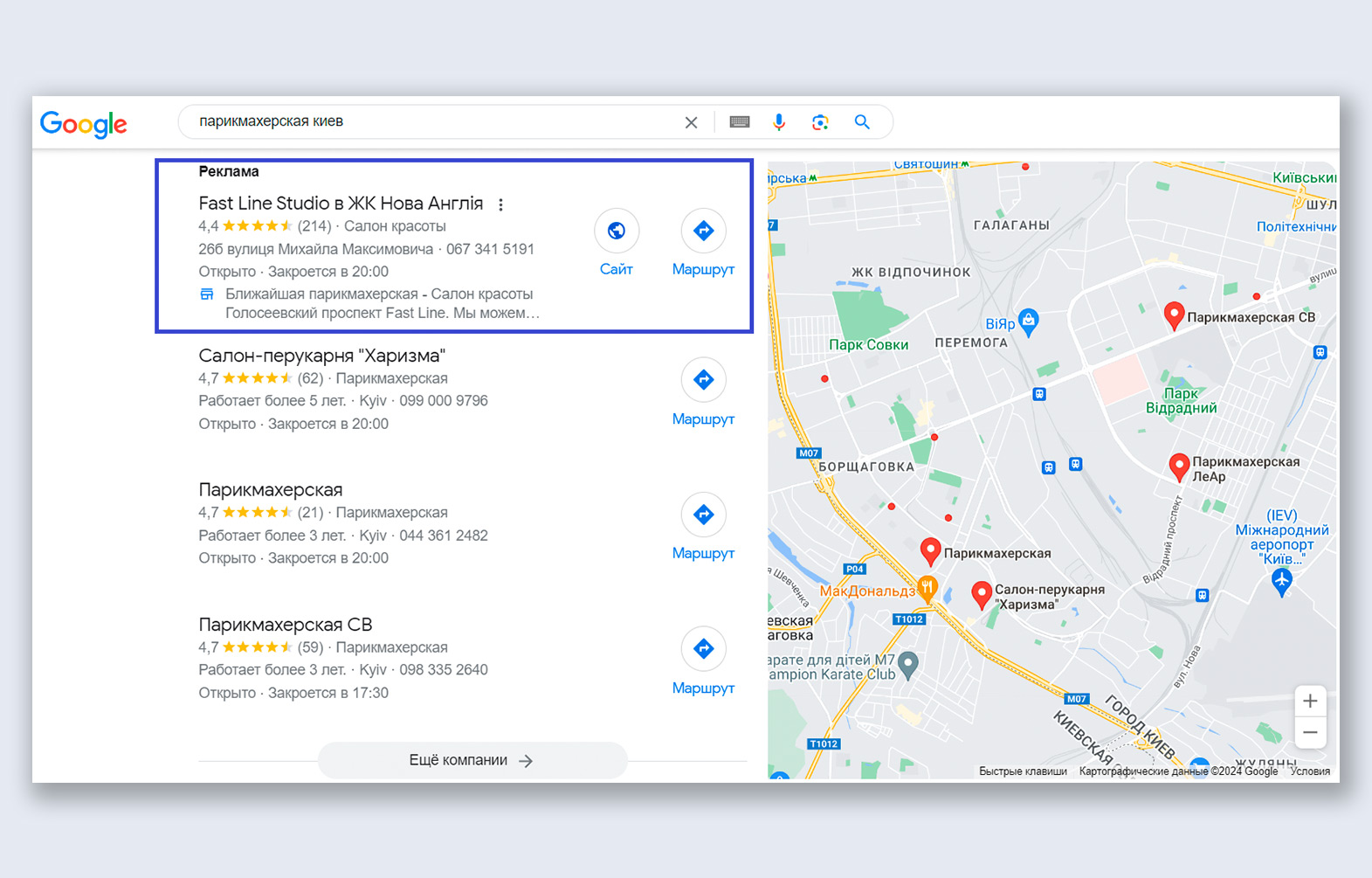Open the Парикмахерская СВ listing title
Screen dimensions: 1372x878
[x=286, y=625]
